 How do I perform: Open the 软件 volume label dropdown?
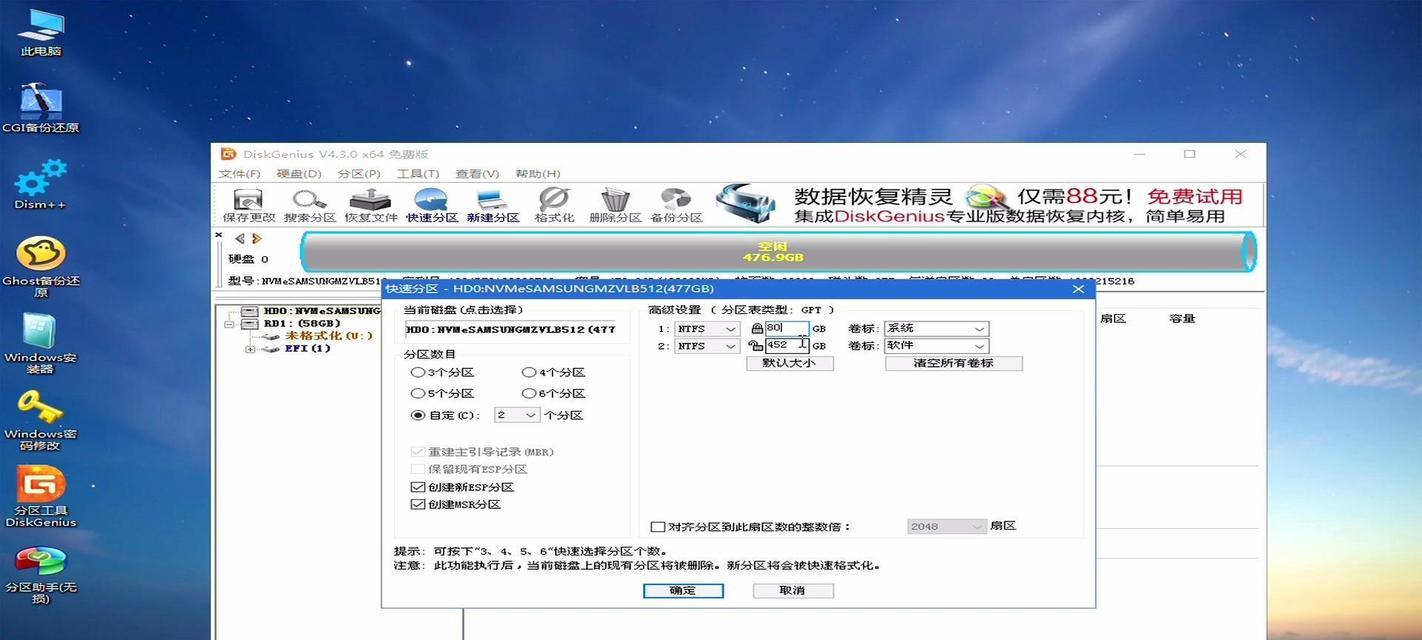click(x=937, y=346)
